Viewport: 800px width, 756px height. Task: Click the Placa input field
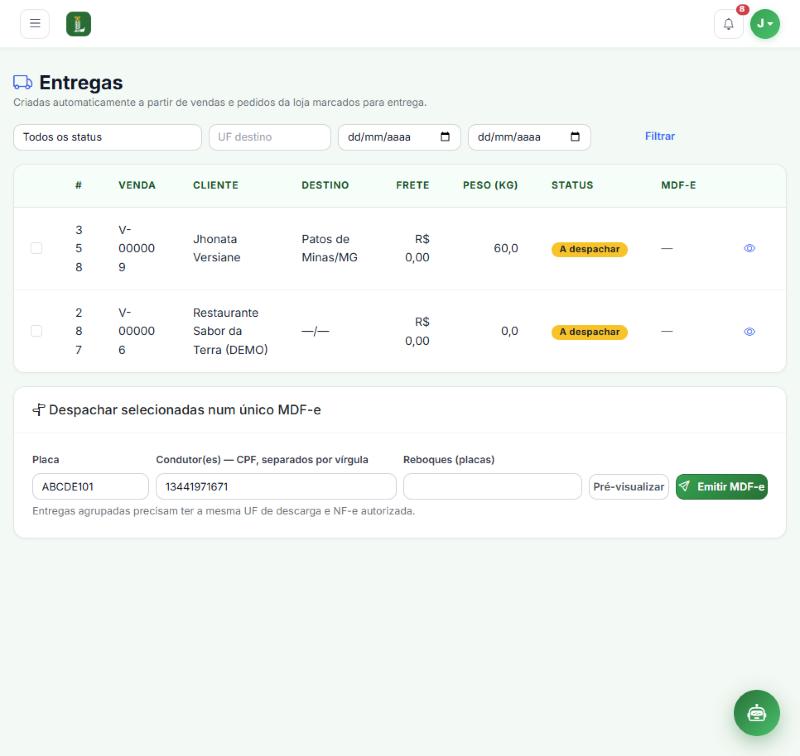pos(90,487)
